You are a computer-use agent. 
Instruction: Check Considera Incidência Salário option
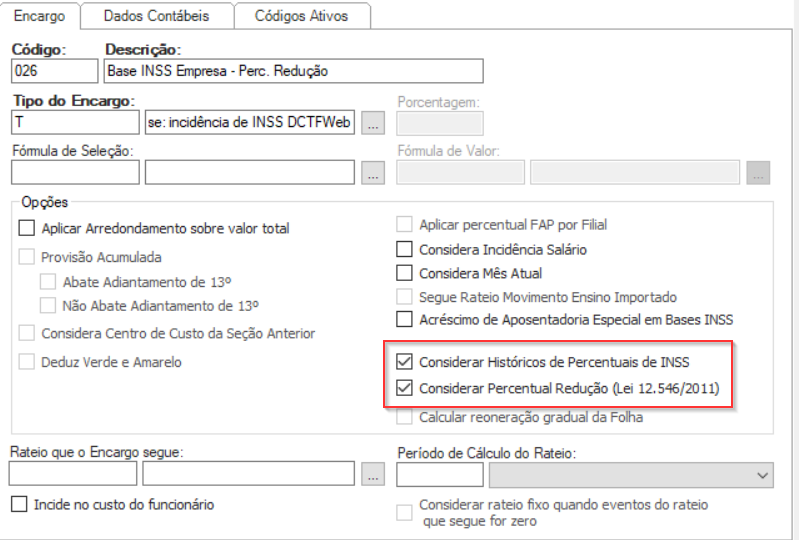click(x=404, y=249)
